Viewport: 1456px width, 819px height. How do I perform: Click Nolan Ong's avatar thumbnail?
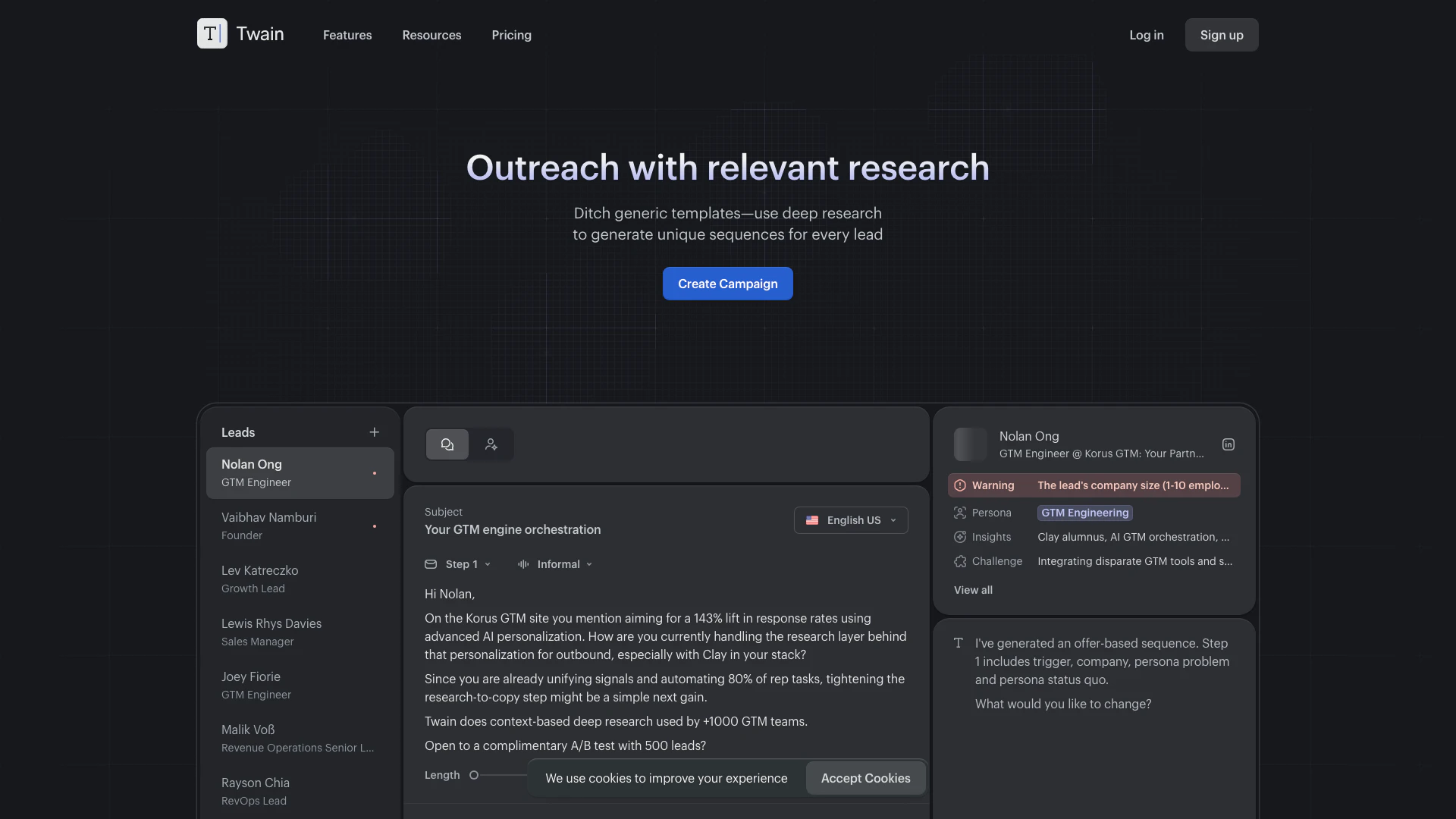(x=971, y=444)
